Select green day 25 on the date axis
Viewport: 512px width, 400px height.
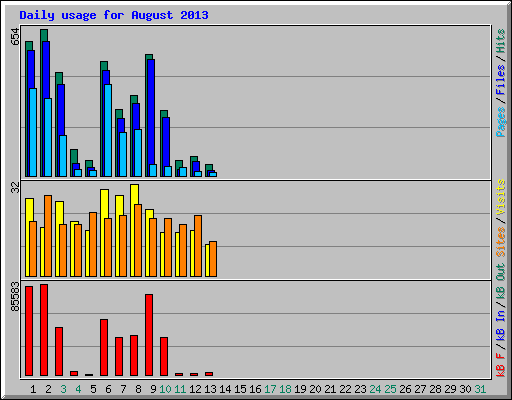tap(390, 389)
